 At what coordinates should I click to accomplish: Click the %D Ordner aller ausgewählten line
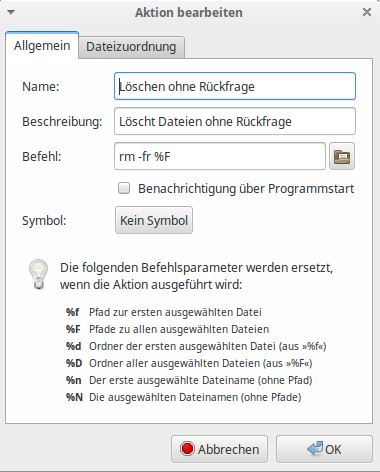click(189, 363)
